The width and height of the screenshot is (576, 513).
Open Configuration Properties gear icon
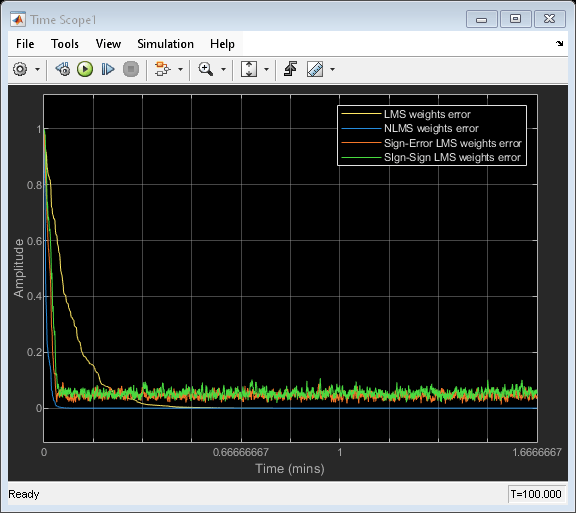20,69
